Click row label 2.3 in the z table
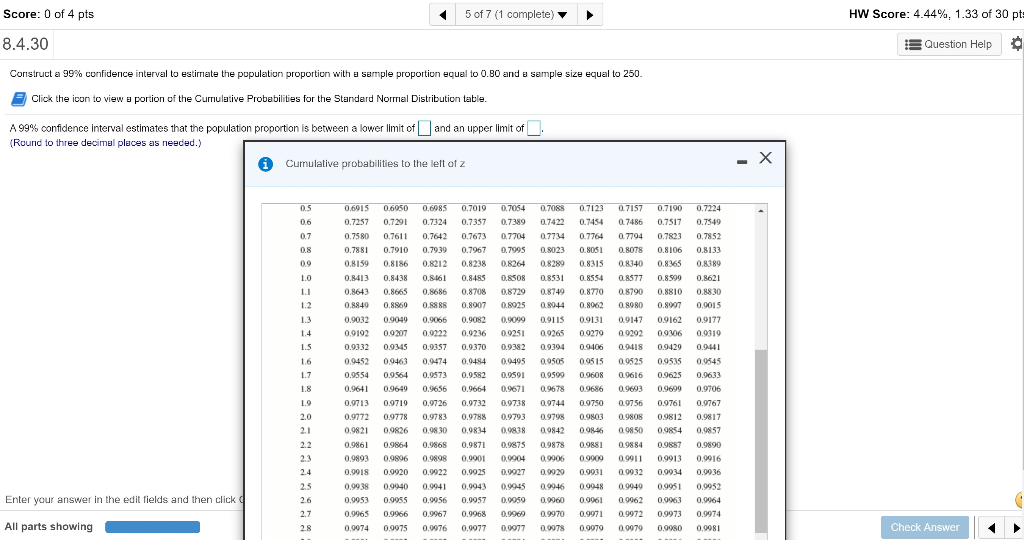This screenshot has width=1024, height=540. [x=306, y=458]
